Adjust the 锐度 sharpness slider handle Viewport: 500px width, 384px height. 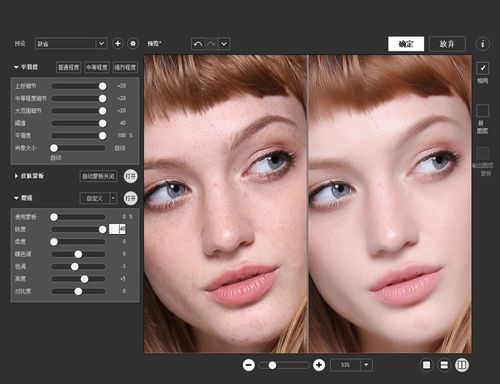coord(102,229)
